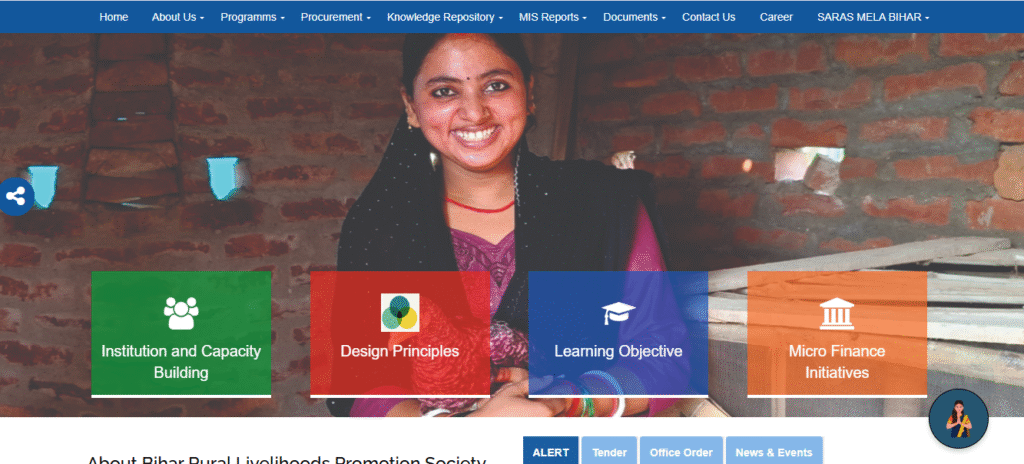This screenshot has height=464, width=1024.
Task: Expand the SARAS MELA BIHAR menu
Action: (873, 18)
